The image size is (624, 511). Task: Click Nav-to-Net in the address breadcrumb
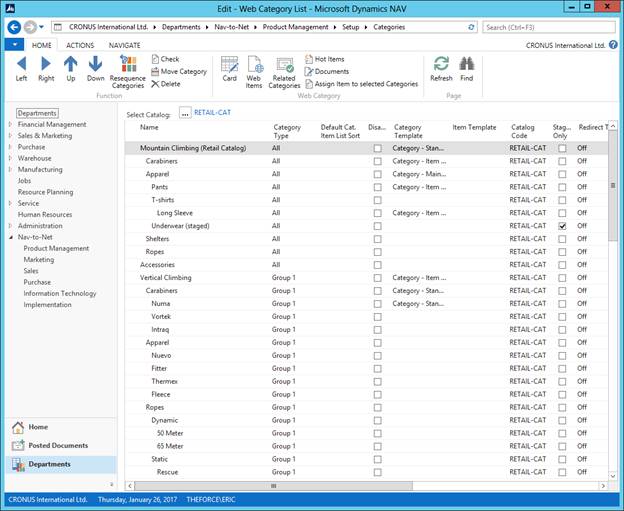tap(232, 27)
